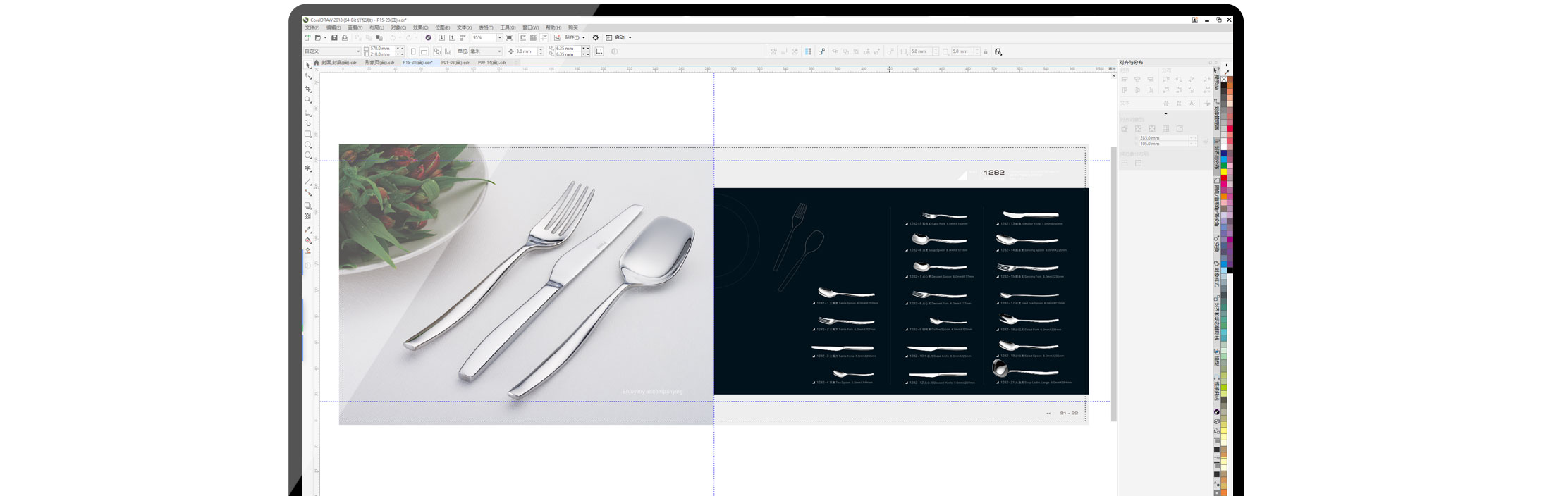Image resolution: width=1568 pixels, height=496 pixels.
Task: Open the units 毫米 dropdown
Action: [500, 51]
